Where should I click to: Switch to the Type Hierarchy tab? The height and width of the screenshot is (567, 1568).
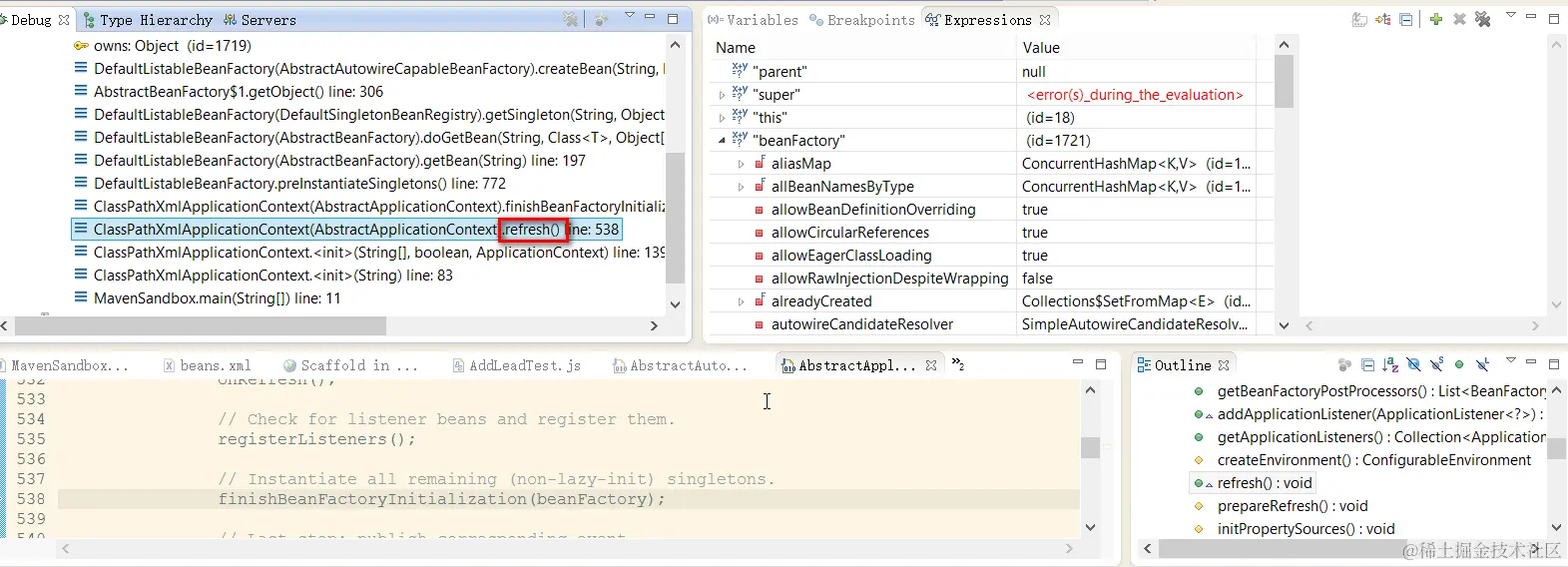click(149, 20)
